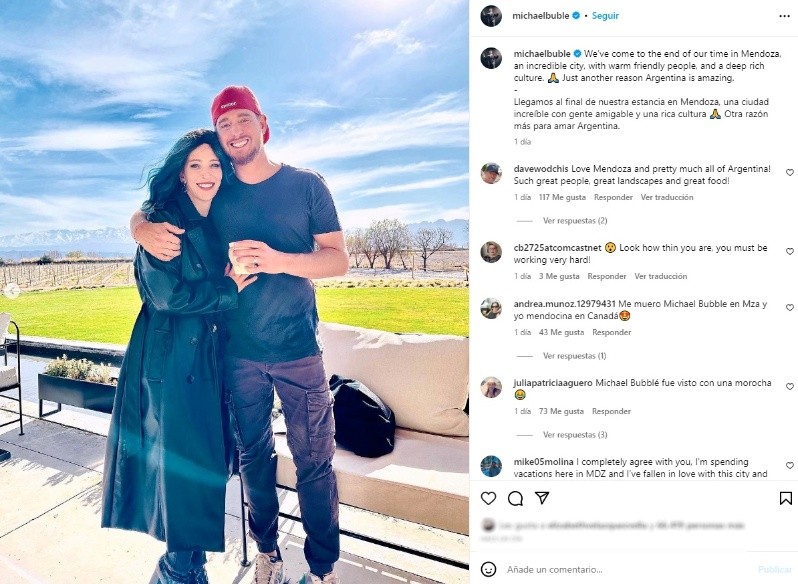Open the three-dots more options menu
Screen dimensions: 798x584
[x=784, y=16]
